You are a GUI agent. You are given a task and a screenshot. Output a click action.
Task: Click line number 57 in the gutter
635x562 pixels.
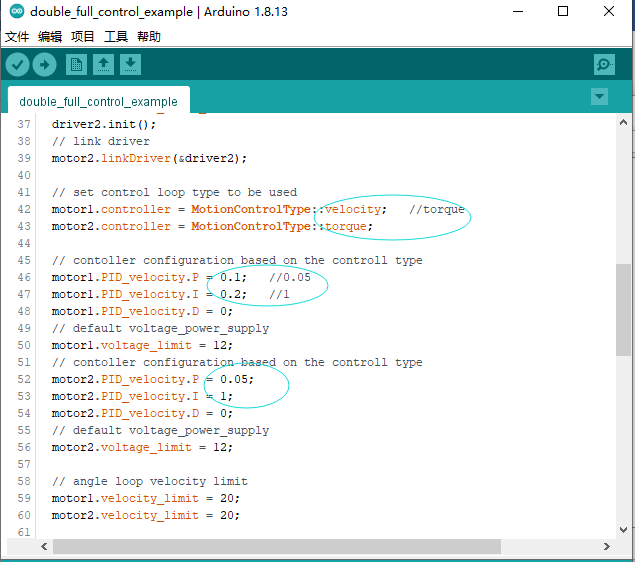[x=24, y=464]
